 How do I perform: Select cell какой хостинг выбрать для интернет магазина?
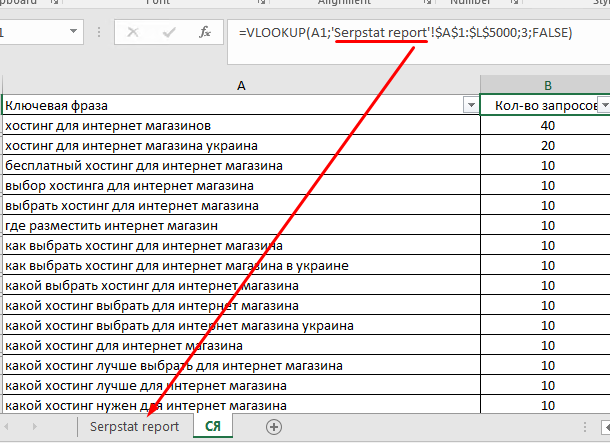point(241,306)
